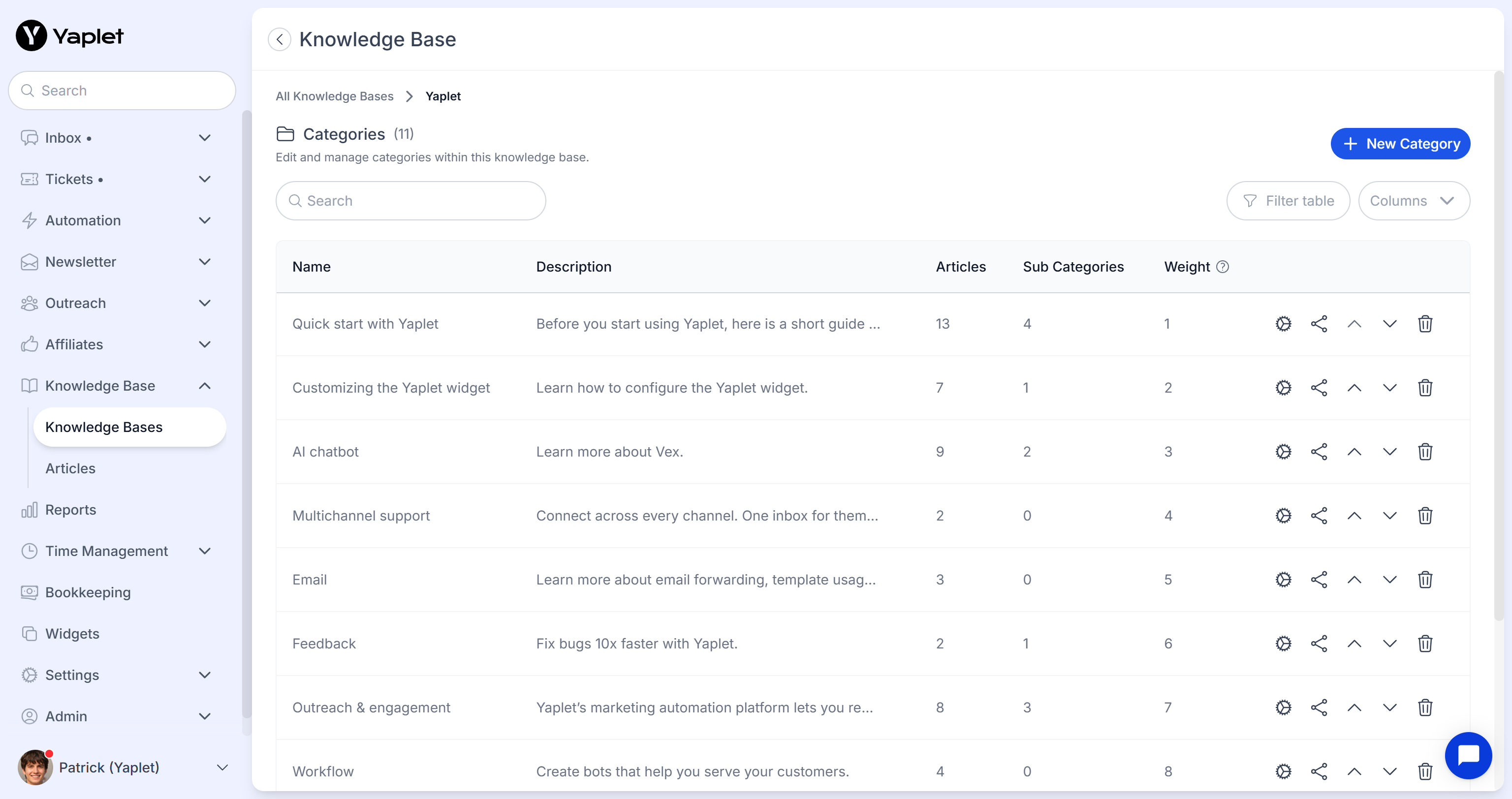Open All Knowledge Bases breadcrumb link

[334, 96]
